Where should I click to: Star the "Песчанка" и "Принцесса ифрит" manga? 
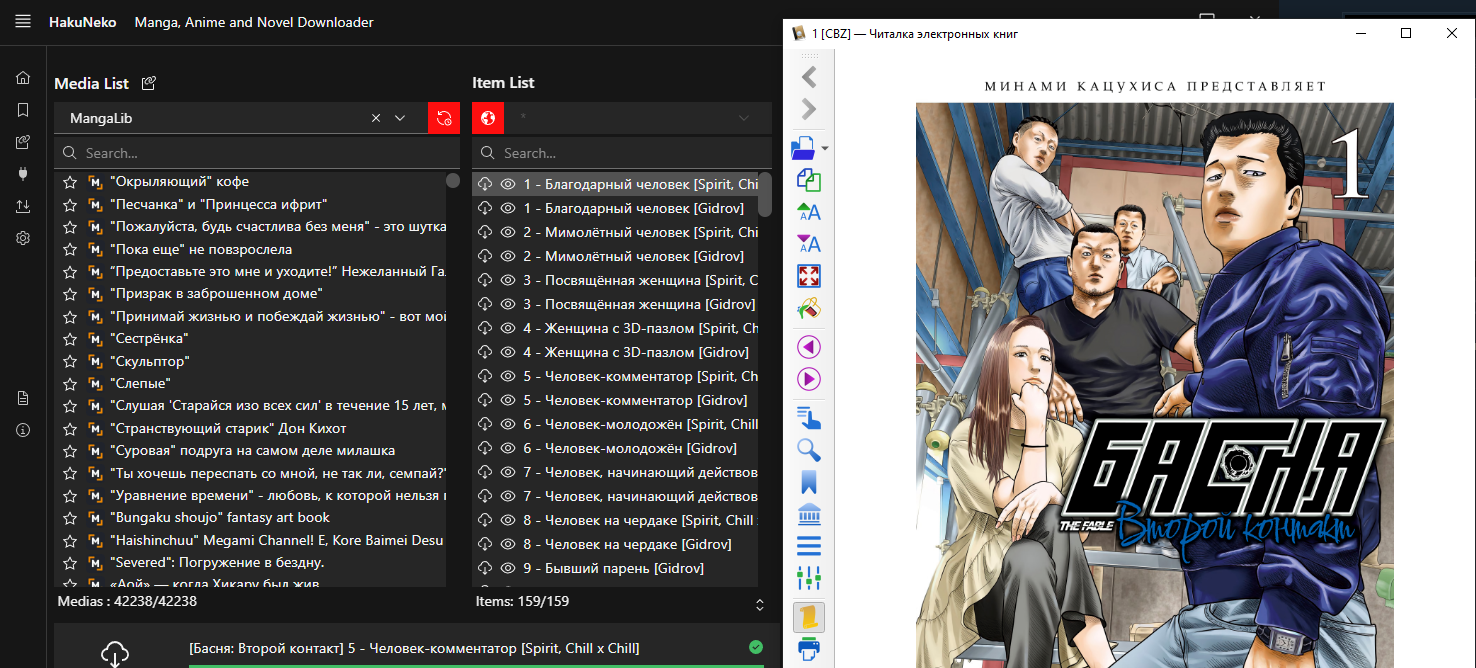pos(70,204)
